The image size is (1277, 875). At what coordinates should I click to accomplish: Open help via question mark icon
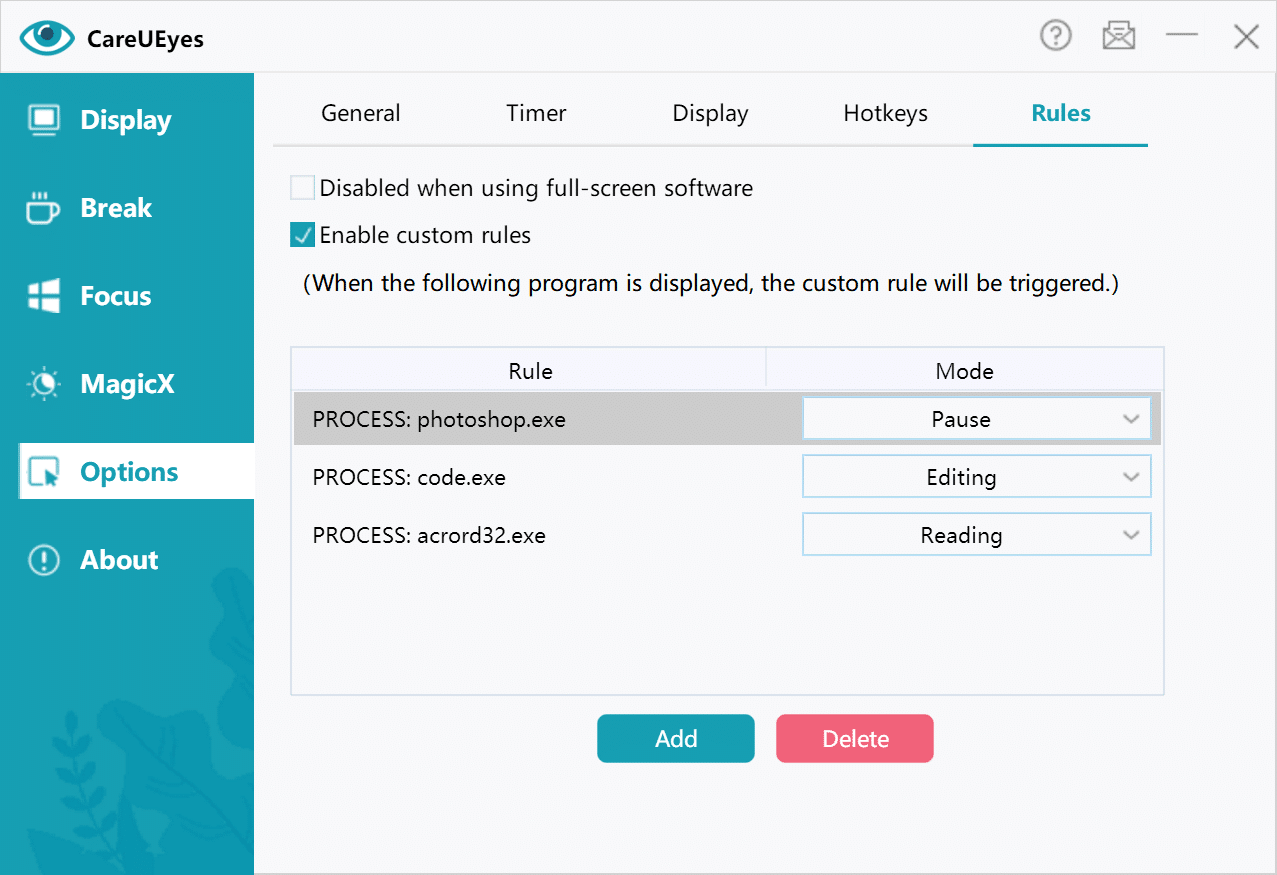pyautogui.click(x=1055, y=37)
